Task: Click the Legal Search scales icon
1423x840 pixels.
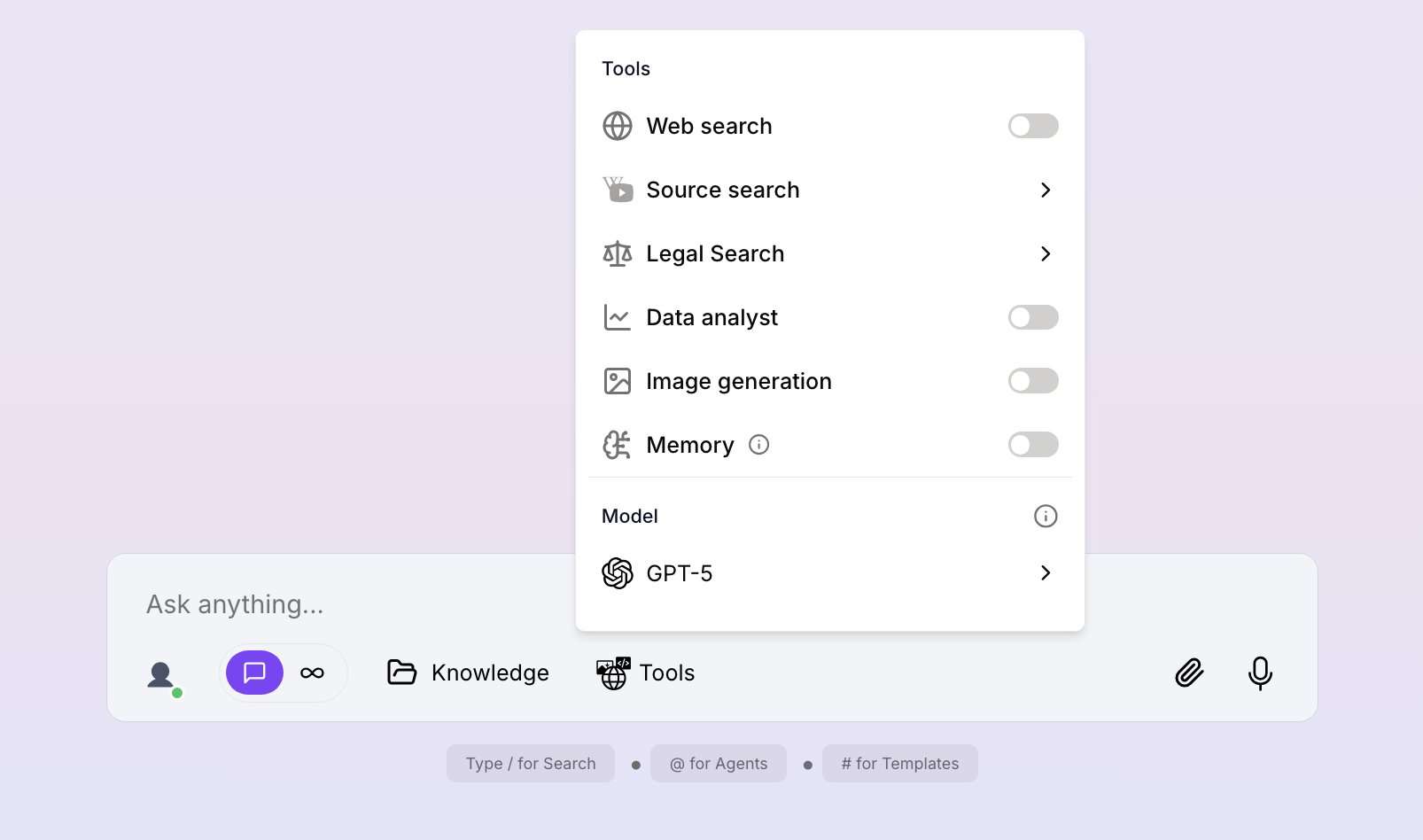Action: [618, 253]
